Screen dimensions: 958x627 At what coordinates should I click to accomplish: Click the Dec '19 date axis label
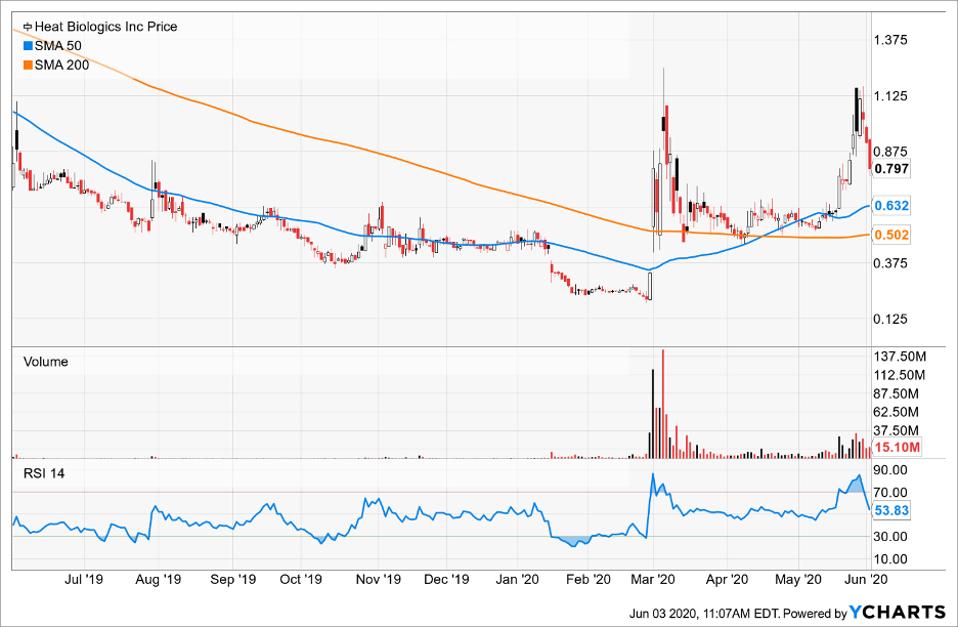pos(446,579)
